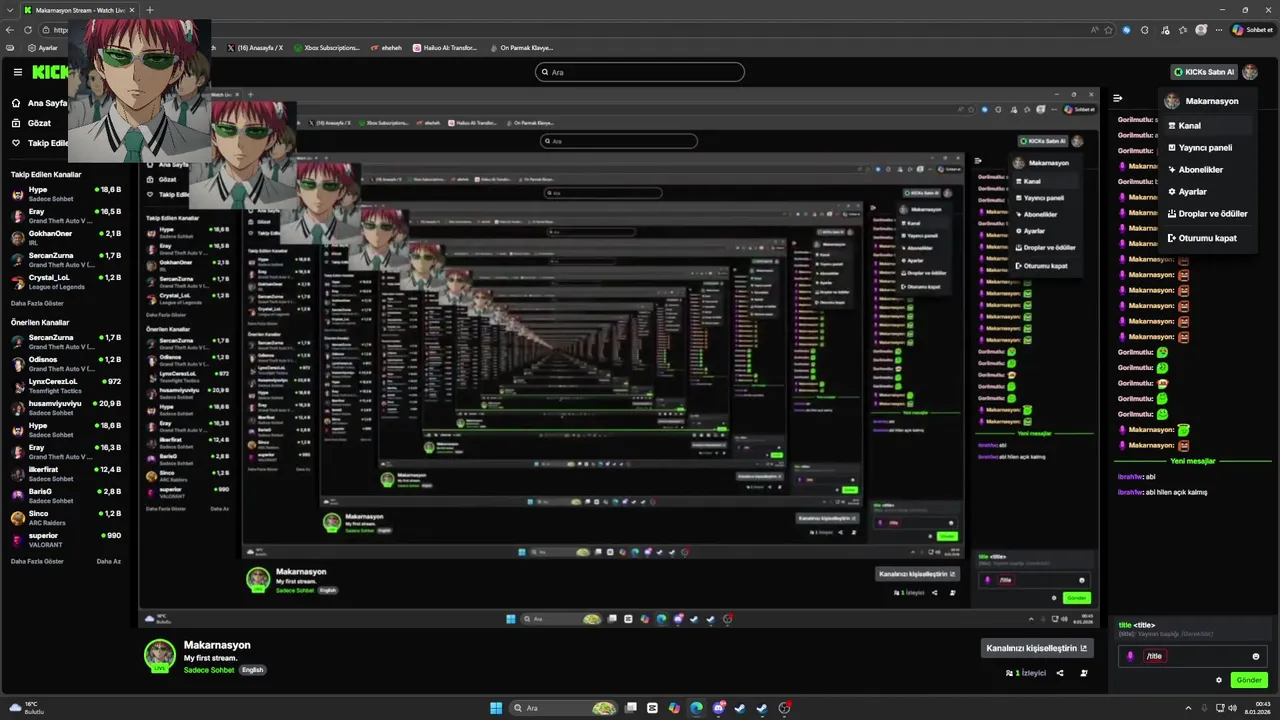The height and width of the screenshot is (720, 1280).
Task: Open Sinco recommended channel
Action: (66, 518)
